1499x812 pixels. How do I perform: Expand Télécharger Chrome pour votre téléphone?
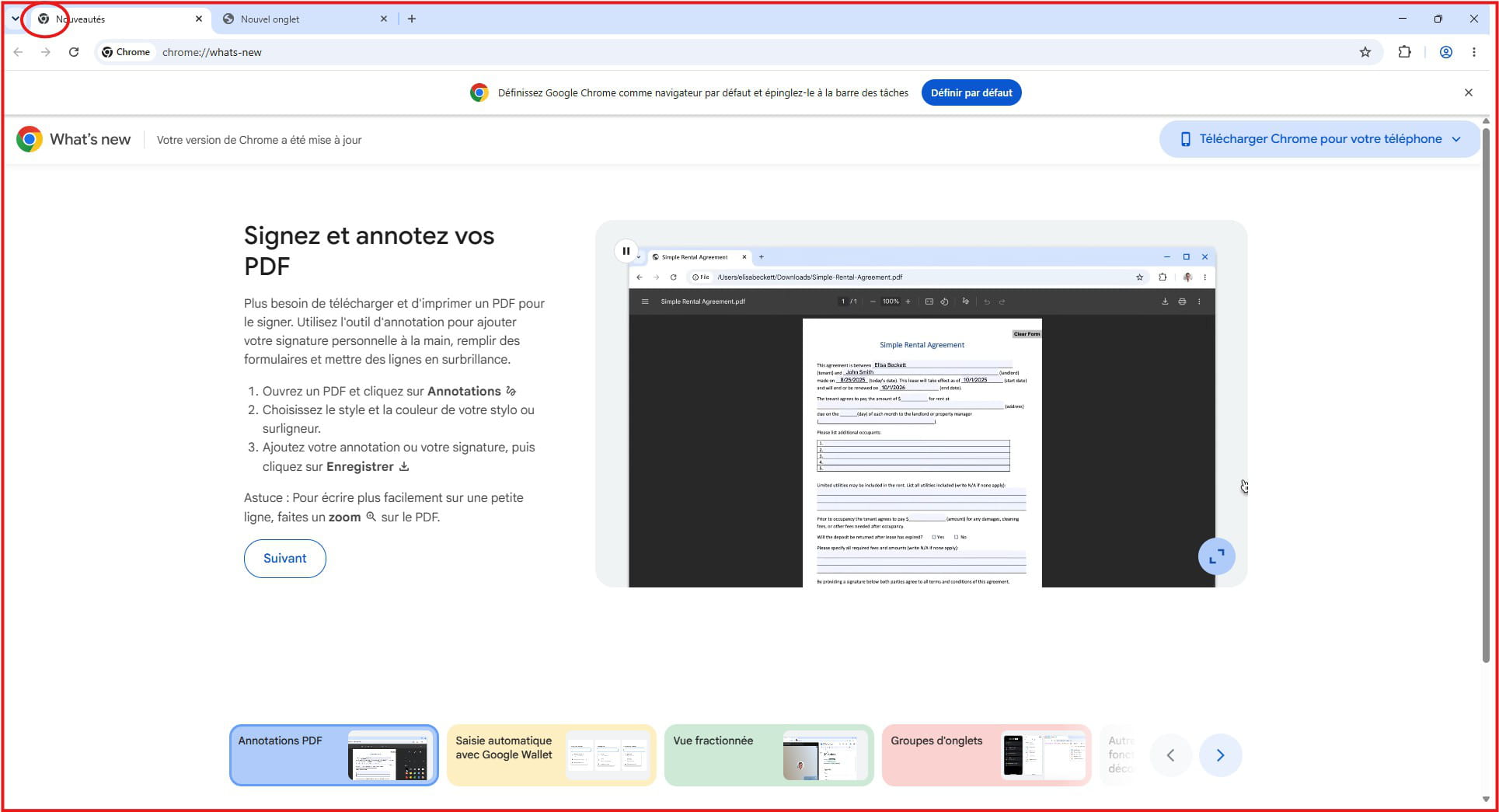pyautogui.click(x=1319, y=139)
